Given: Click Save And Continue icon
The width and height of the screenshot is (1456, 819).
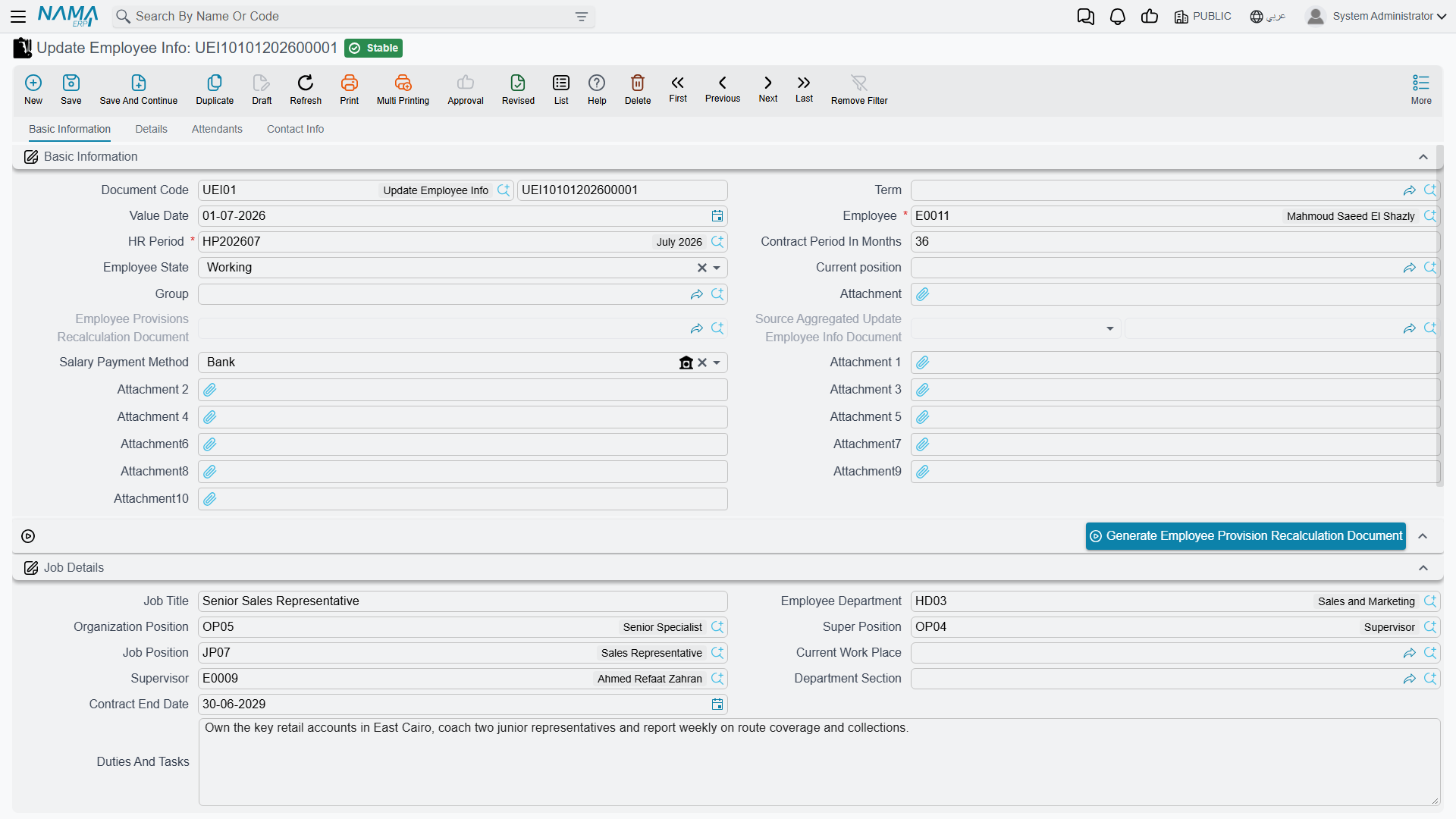Looking at the screenshot, I should (x=139, y=83).
